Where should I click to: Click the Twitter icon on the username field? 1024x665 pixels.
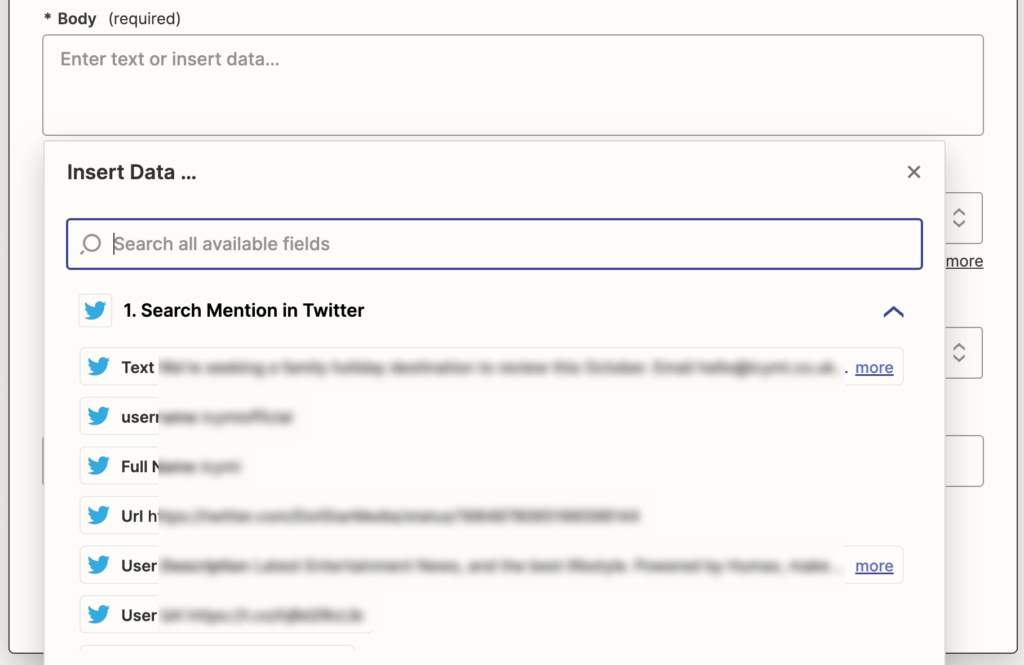98,416
